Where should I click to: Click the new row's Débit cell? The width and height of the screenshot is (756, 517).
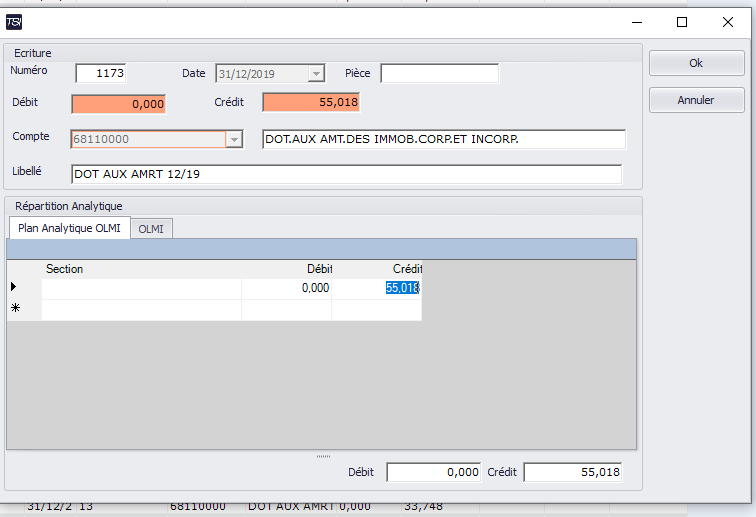click(x=286, y=310)
